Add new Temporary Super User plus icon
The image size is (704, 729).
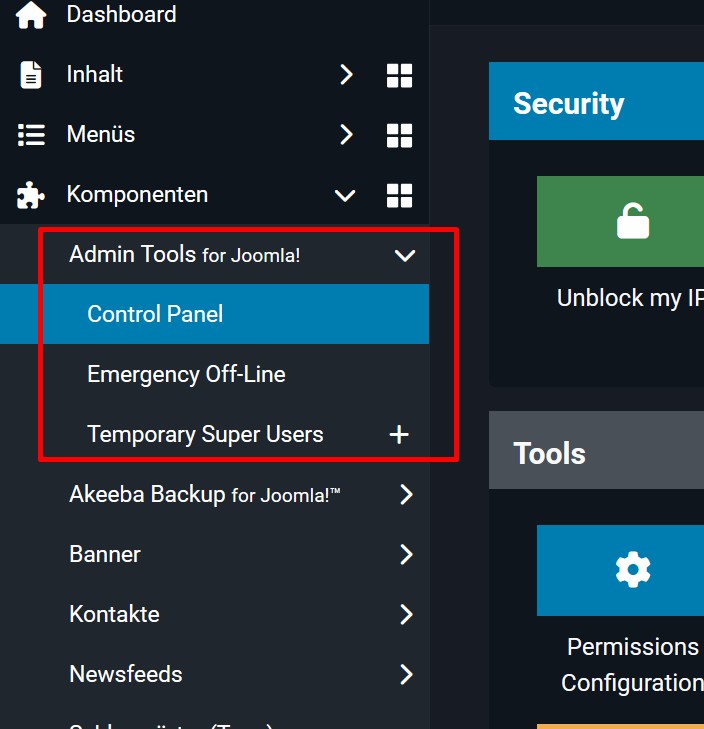[398, 434]
